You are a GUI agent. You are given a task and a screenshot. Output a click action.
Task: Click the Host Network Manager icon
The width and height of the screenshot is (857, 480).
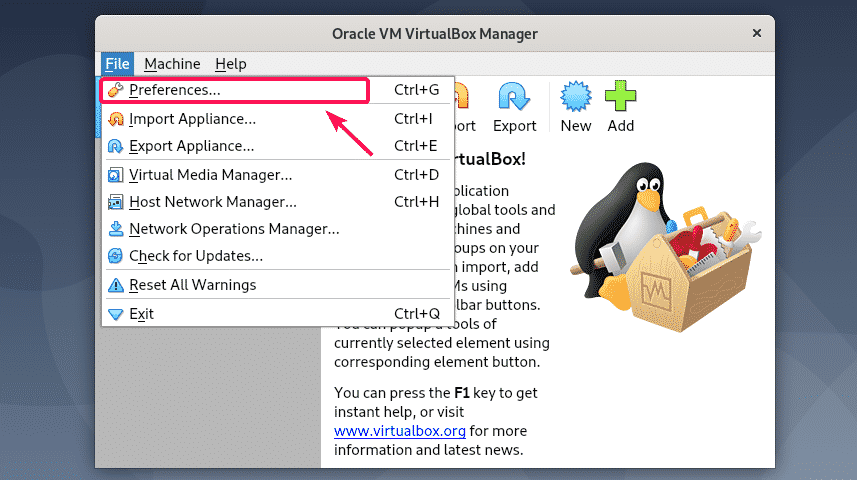tap(116, 202)
